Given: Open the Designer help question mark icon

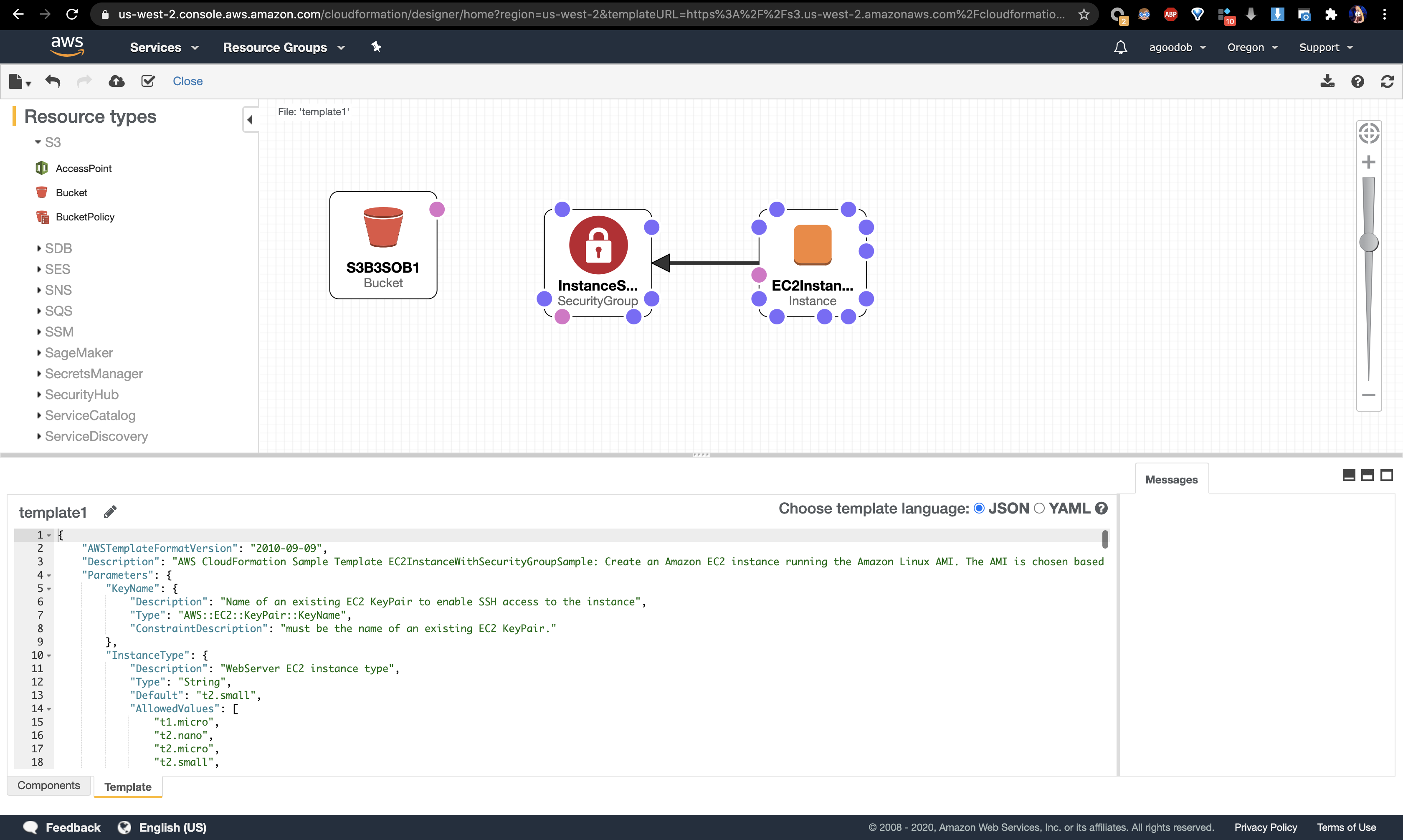Looking at the screenshot, I should click(1357, 81).
